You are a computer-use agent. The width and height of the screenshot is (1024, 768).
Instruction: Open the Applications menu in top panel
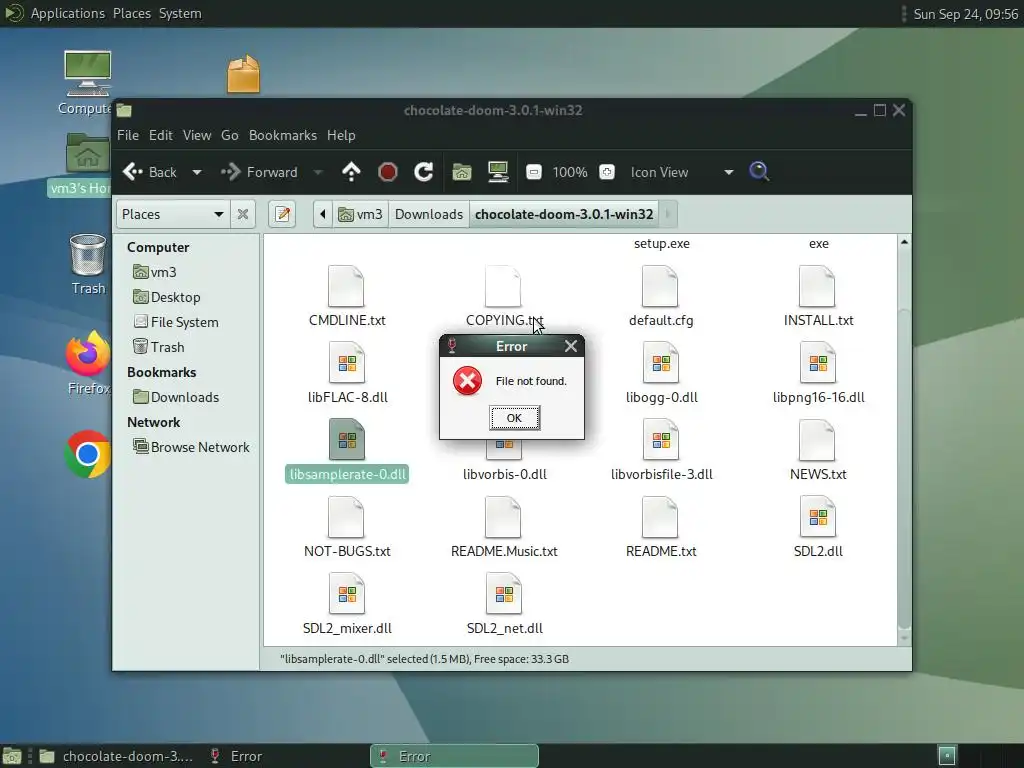click(x=67, y=13)
